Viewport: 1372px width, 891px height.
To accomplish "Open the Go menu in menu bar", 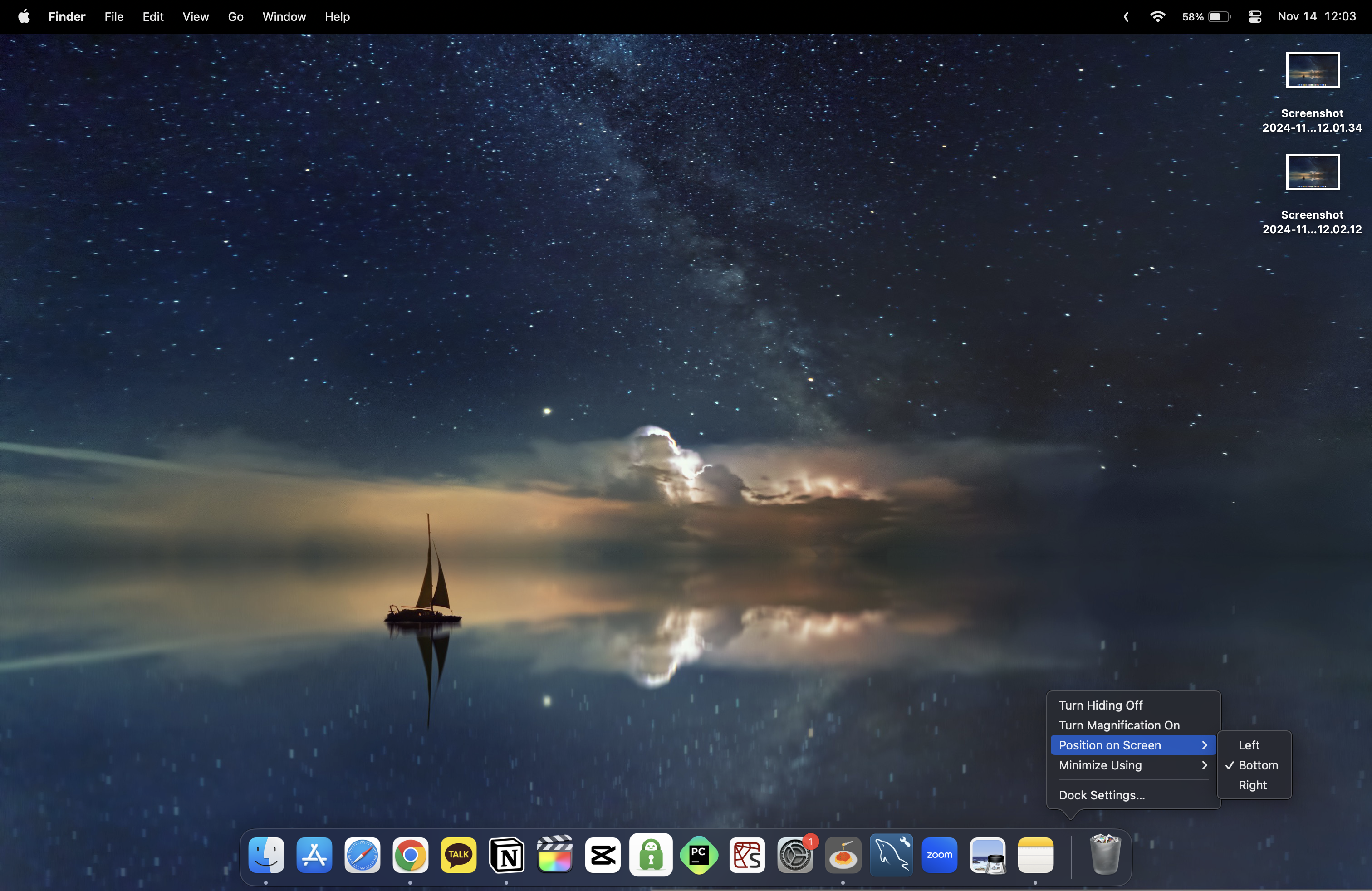I will 235,17.
